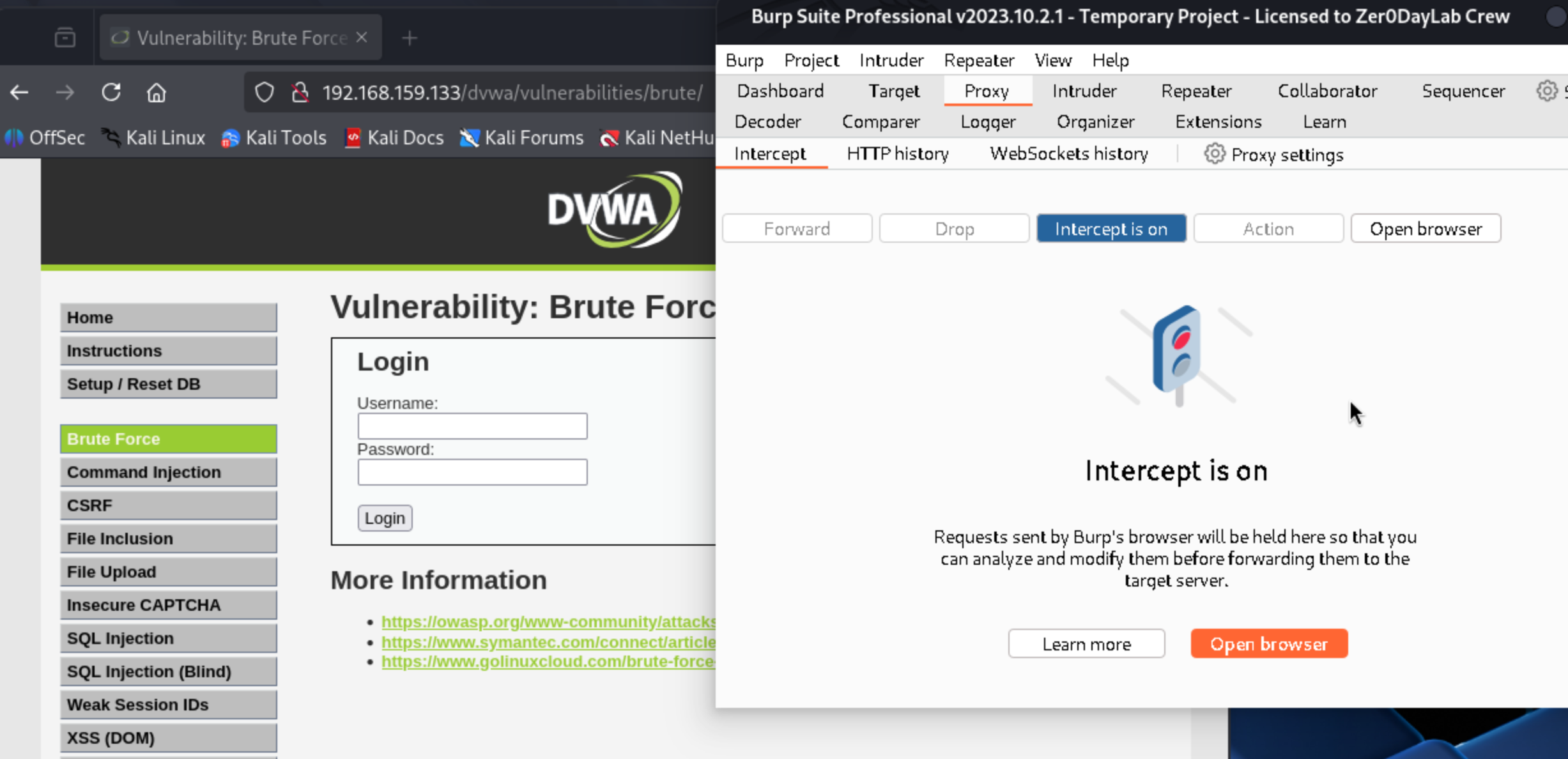1568x759 pixels.
Task: Switch to the Decoder tab
Action: [767, 121]
